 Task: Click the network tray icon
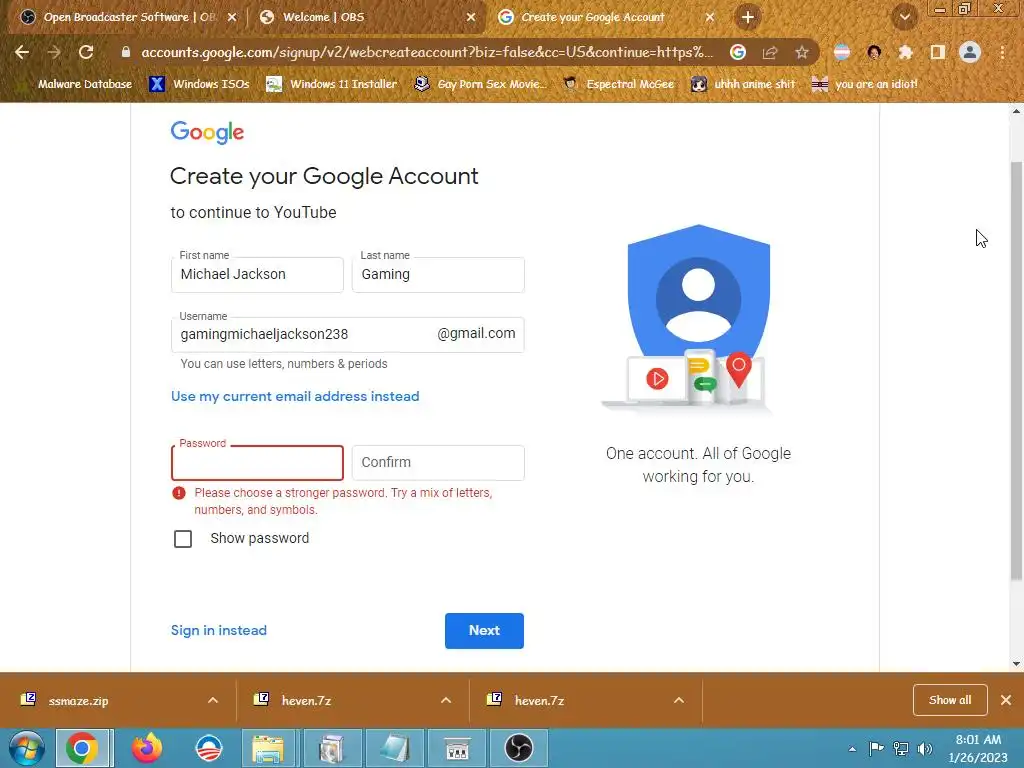[x=901, y=748]
